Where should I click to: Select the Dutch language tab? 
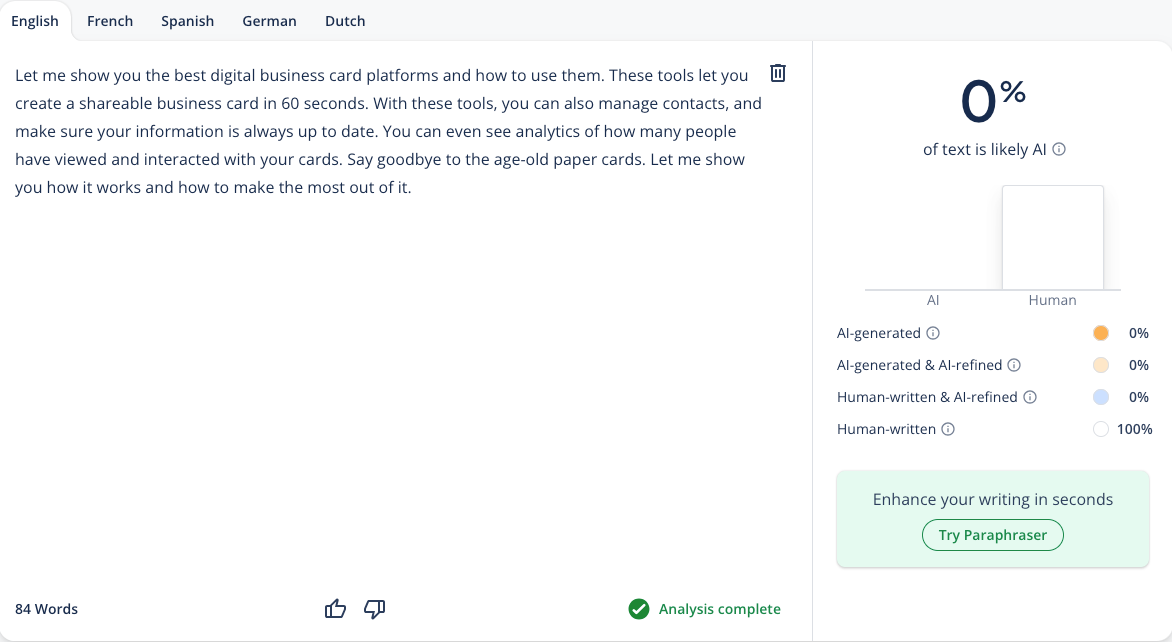tap(345, 21)
